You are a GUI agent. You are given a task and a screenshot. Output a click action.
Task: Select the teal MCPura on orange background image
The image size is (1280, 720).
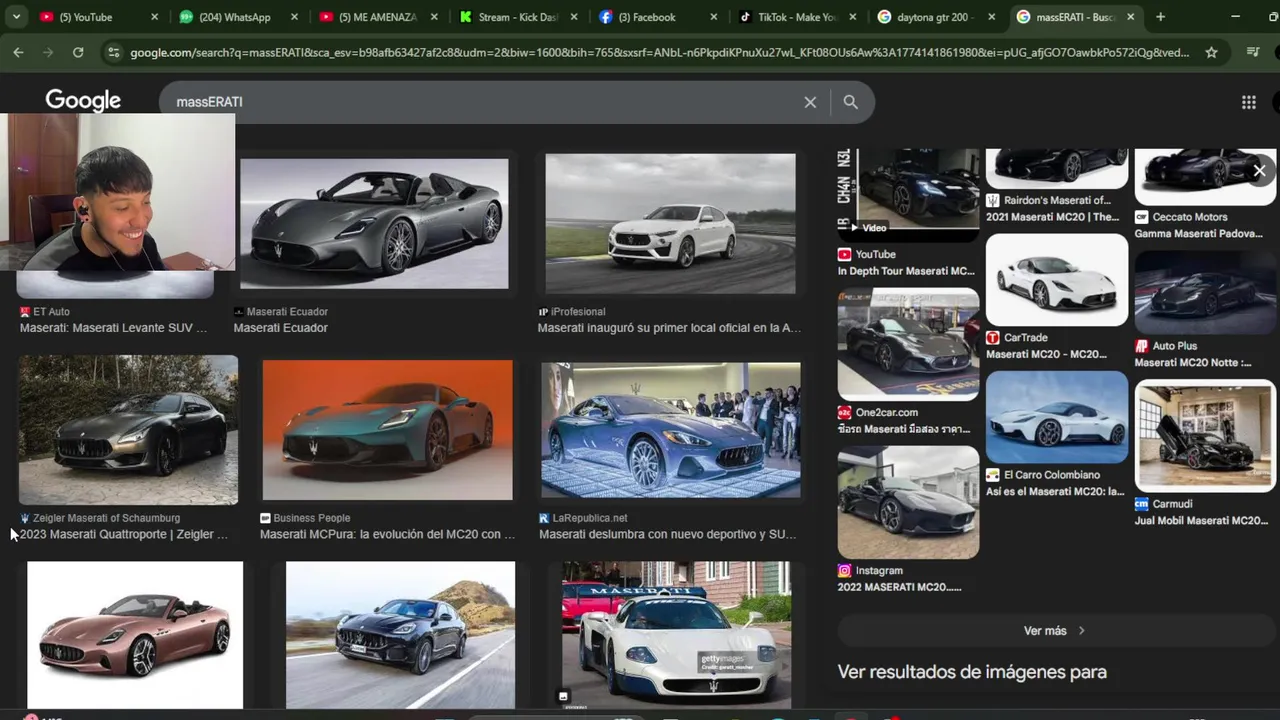[387, 430]
